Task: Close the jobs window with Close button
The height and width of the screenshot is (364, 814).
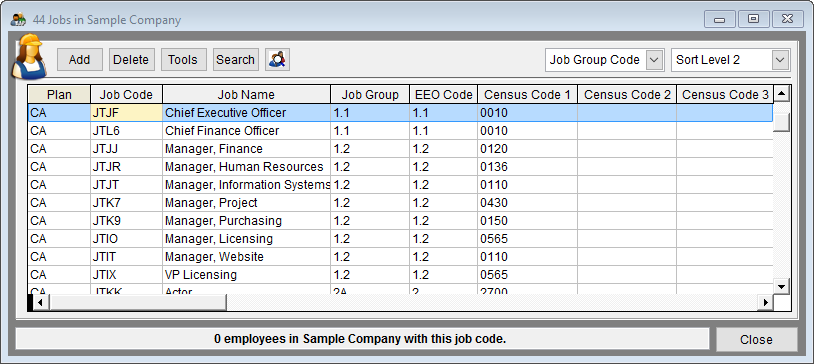Action: [756, 340]
